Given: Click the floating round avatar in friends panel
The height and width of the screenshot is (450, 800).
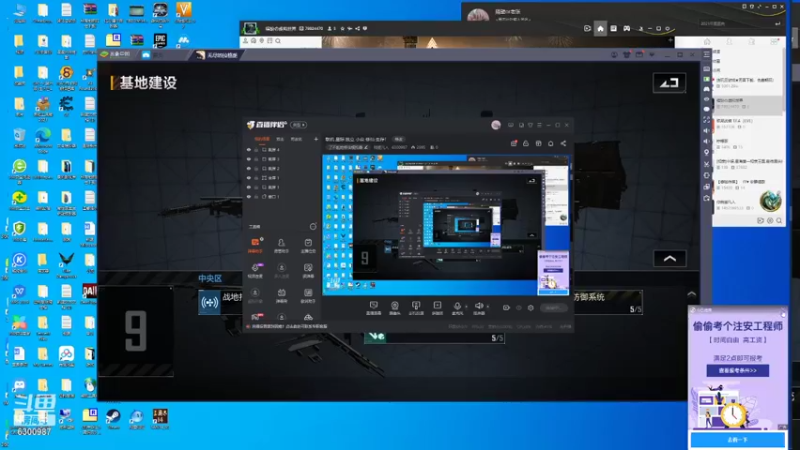Looking at the screenshot, I should 770,201.
